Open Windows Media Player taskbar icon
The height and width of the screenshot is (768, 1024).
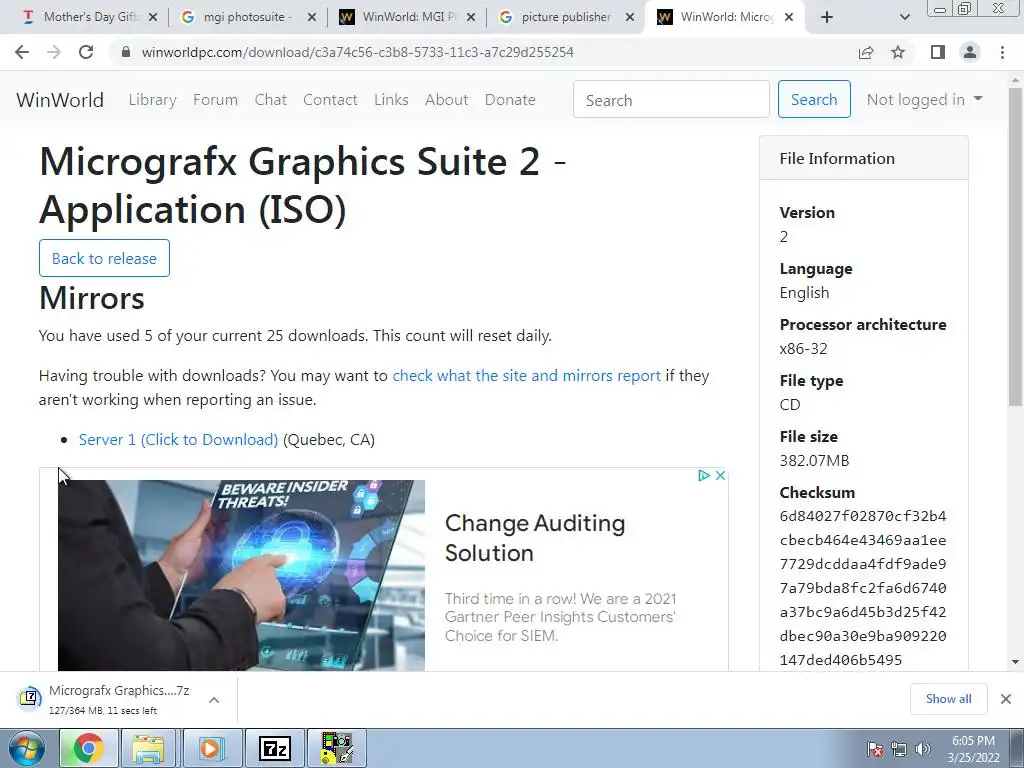click(x=211, y=748)
